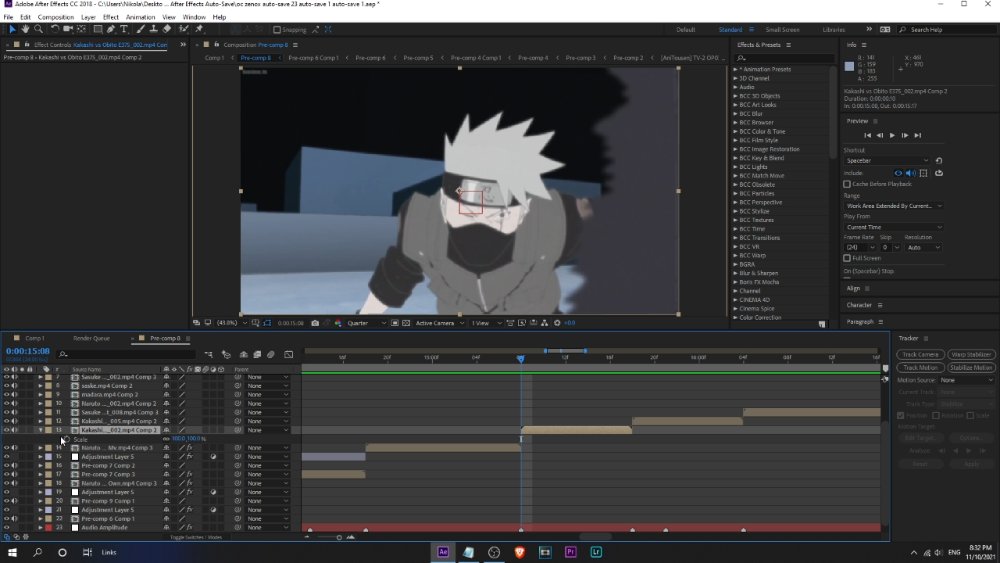
Task: Click the Composition Mini-Flowchart icon in timeline
Action: (209, 355)
